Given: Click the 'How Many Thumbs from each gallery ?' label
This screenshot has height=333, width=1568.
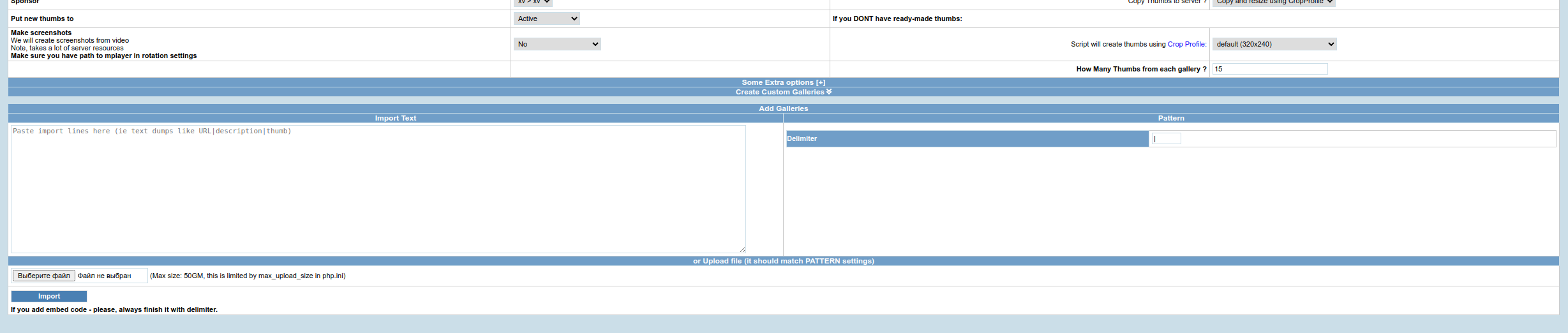Looking at the screenshot, I should (1141, 69).
